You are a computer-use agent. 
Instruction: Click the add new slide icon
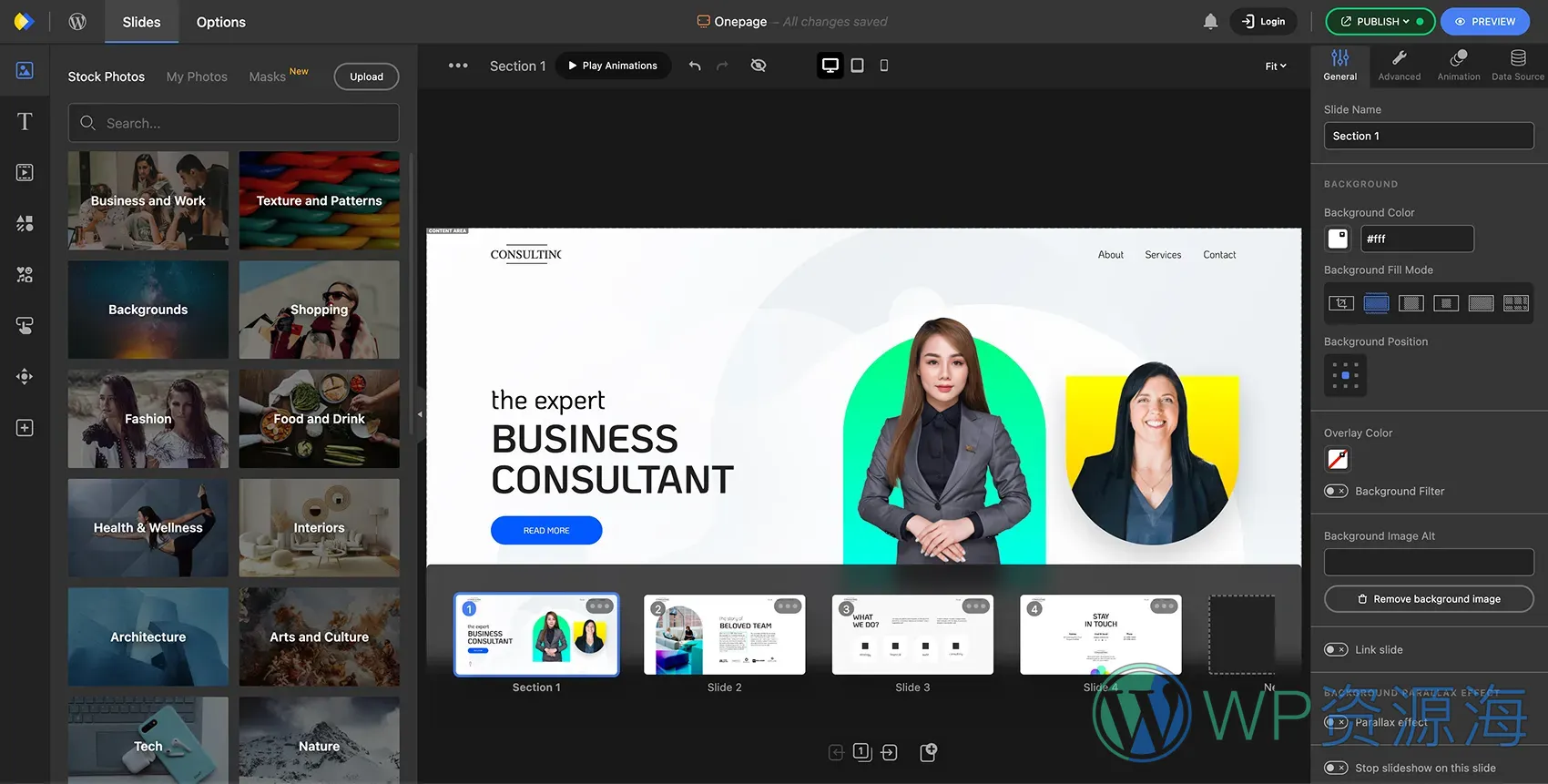[x=928, y=752]
